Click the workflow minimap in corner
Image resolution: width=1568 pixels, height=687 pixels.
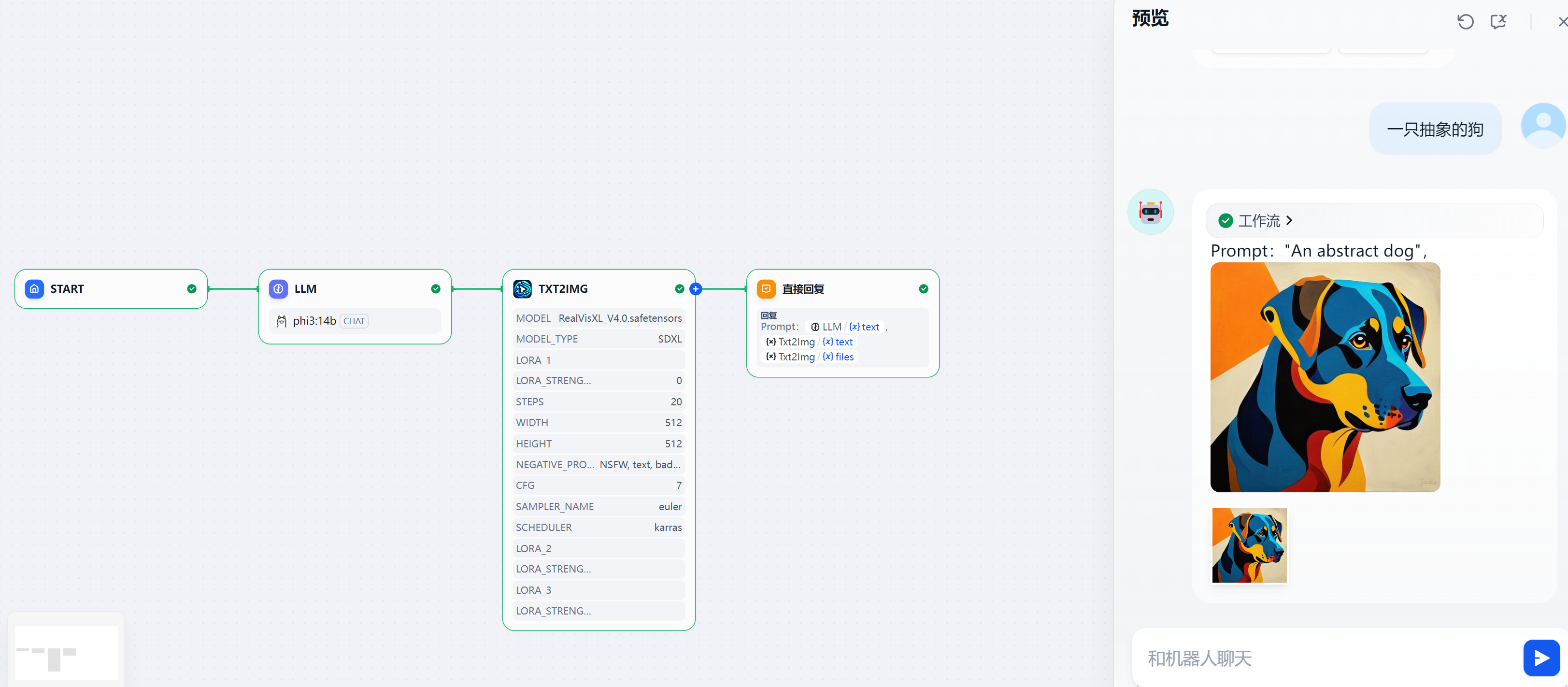(66, 652)
